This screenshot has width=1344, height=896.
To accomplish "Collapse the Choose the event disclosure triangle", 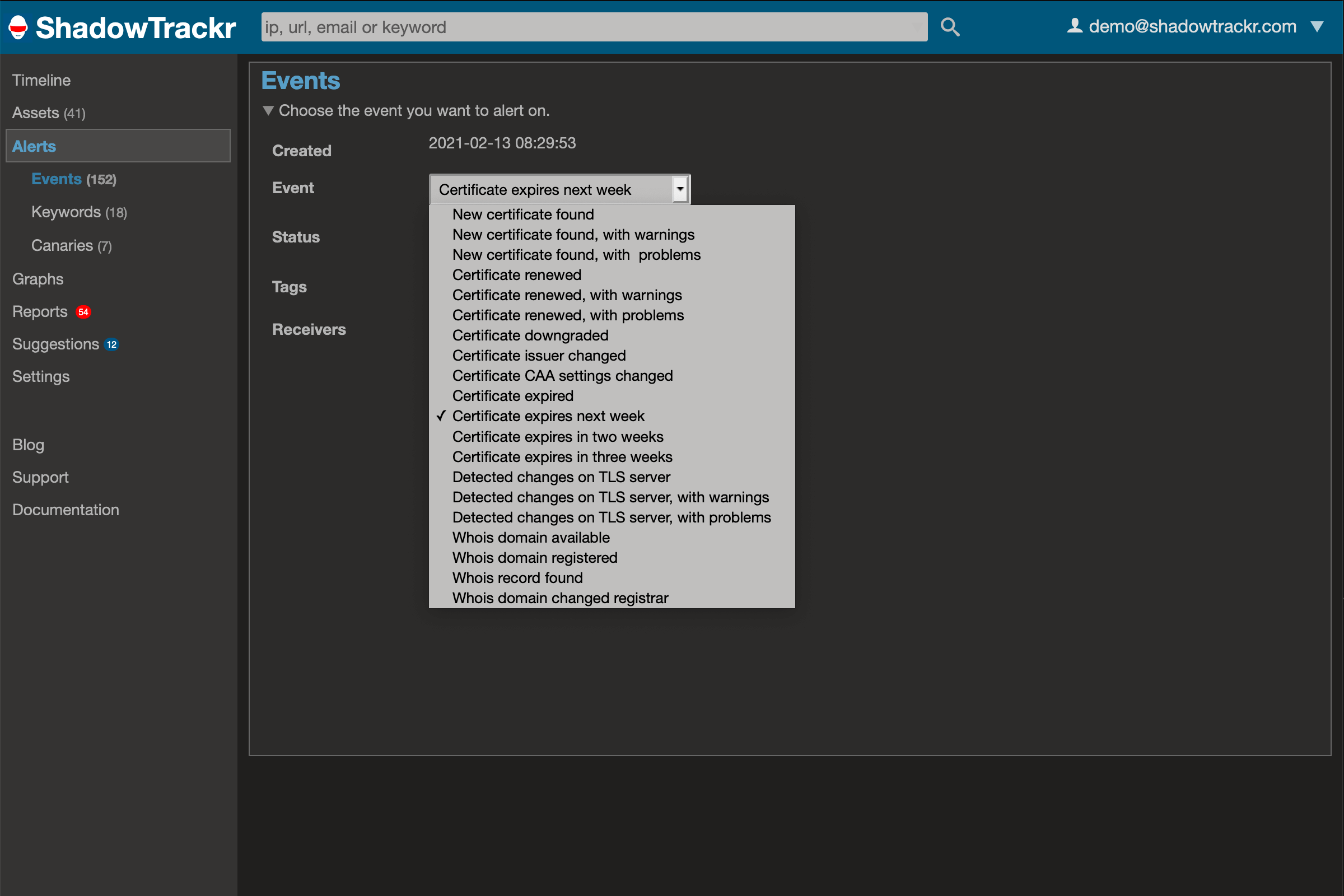I will tap(269, 110).
